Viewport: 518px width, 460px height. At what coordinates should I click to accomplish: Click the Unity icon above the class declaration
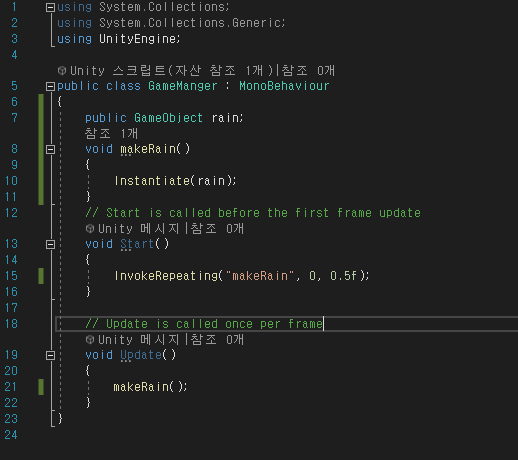[x=62, y=70]
